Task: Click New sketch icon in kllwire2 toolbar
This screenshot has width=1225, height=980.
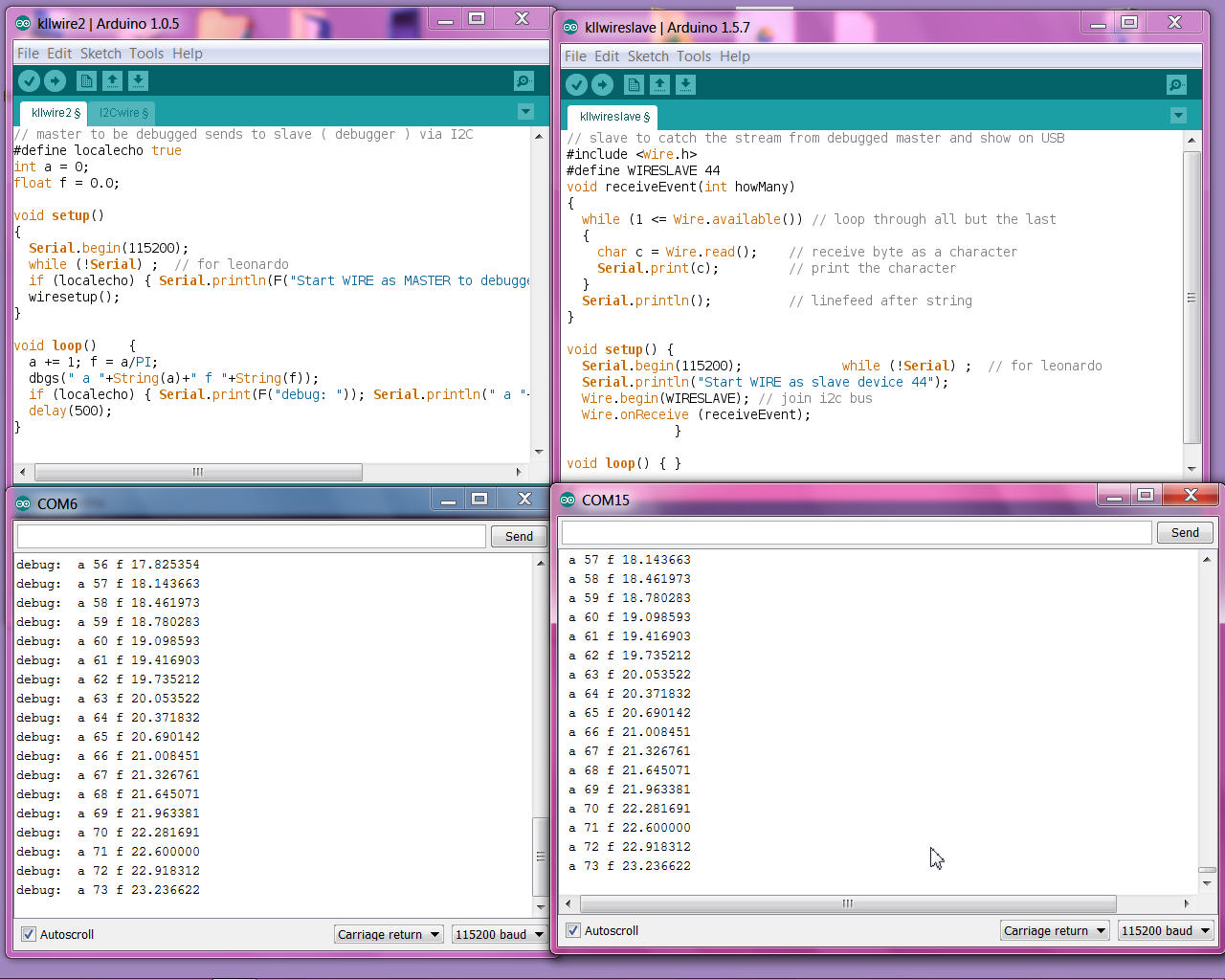Action: point(86,81)
